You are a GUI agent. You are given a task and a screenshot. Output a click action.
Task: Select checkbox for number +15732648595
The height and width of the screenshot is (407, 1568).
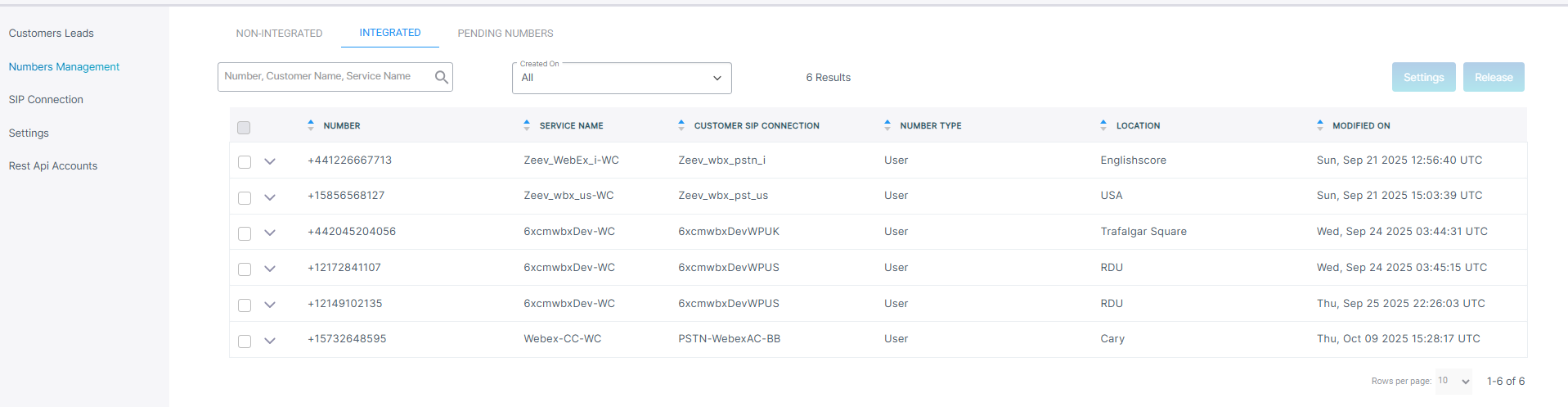point(245,341)
